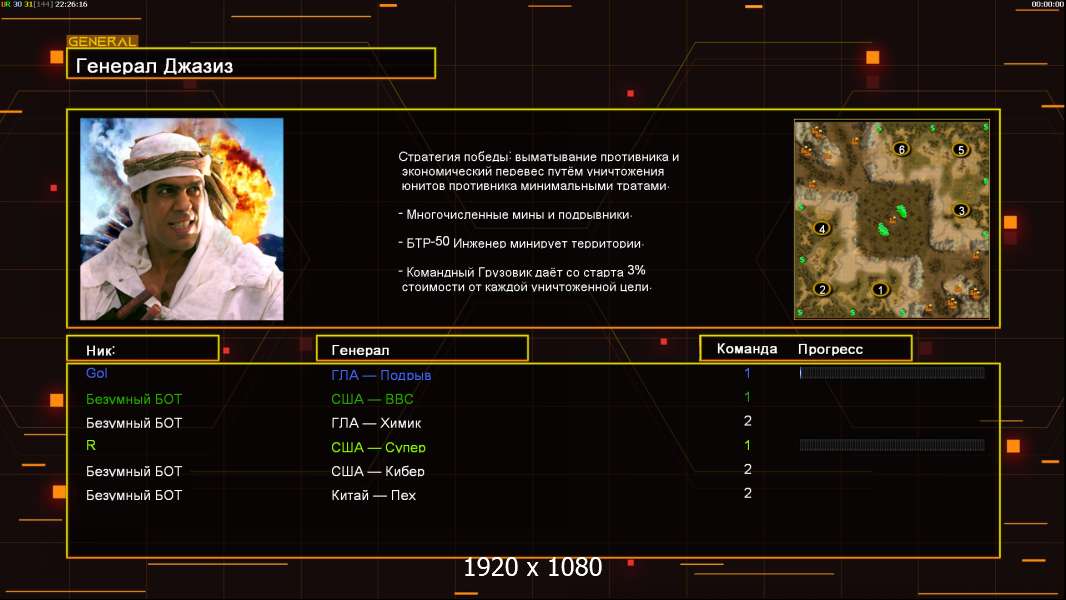Click start position 4 on the minimap
Image resolution: width=1066 pixels, height=600 pixels.
click(x=822, y=229)
